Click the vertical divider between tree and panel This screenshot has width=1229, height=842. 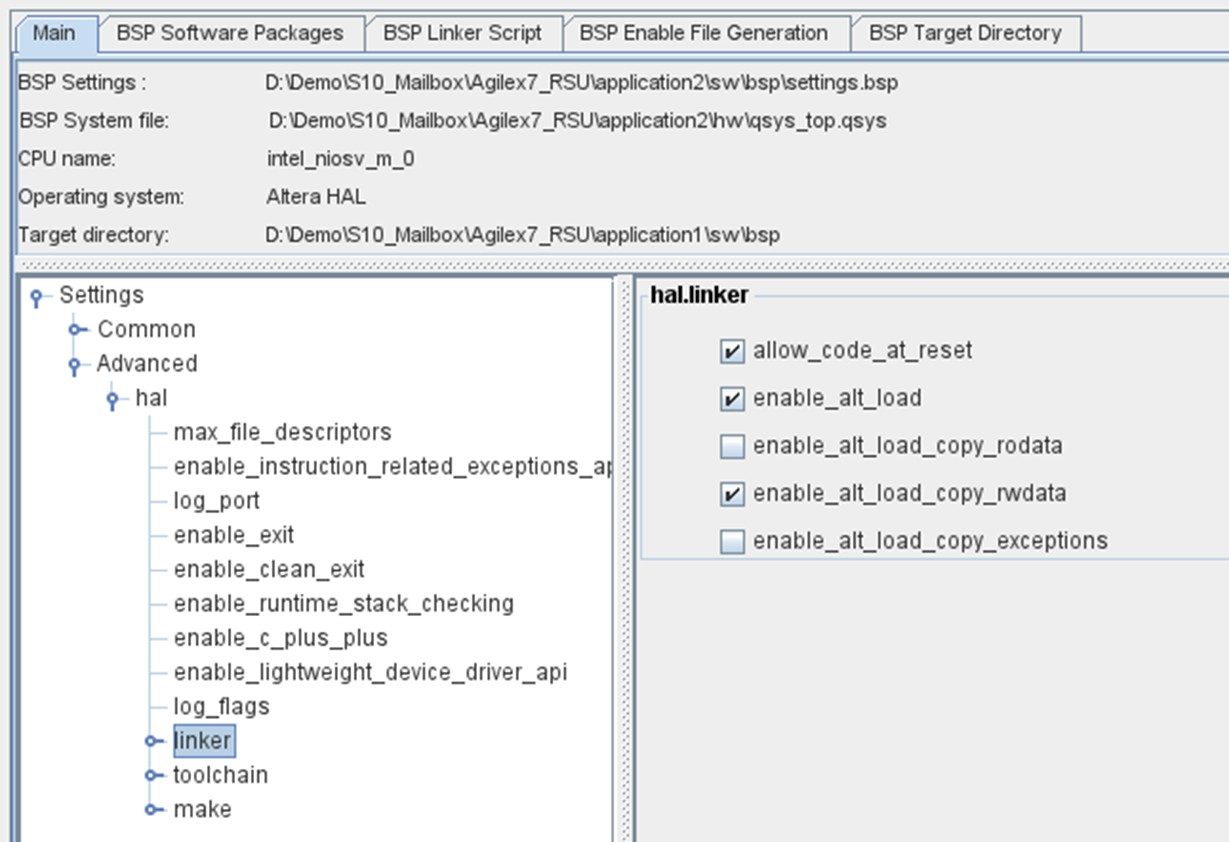625,560
